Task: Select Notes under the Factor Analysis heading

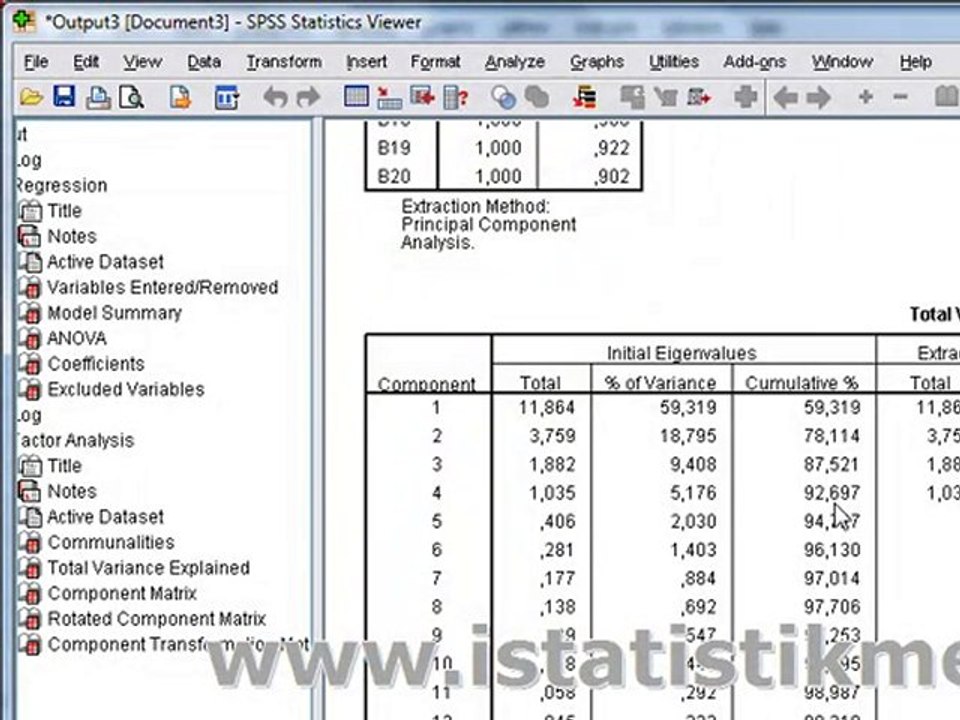Action: pos(72,492)
